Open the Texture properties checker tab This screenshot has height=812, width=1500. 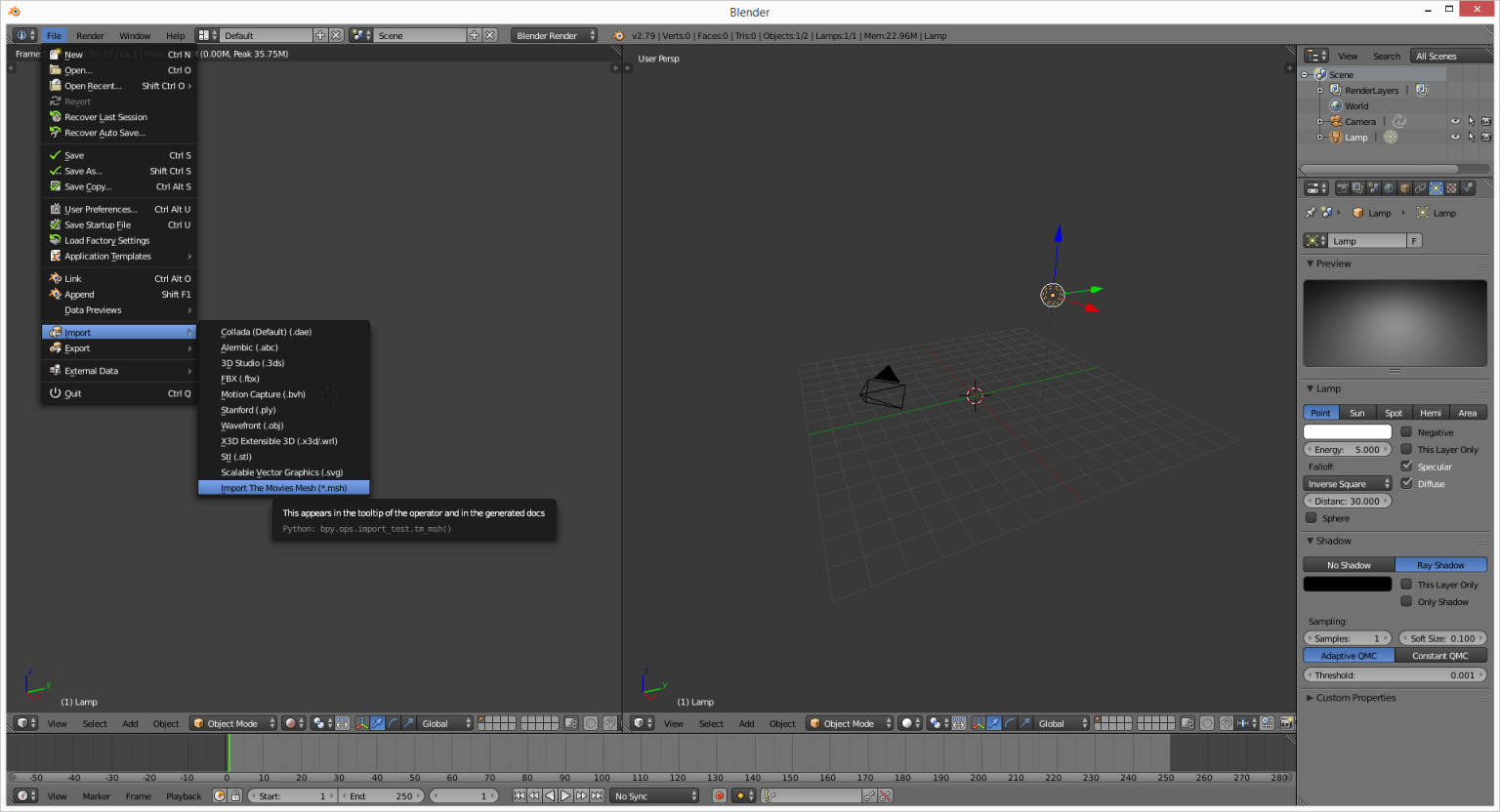pyautogui.click(x=1451, y=188)
